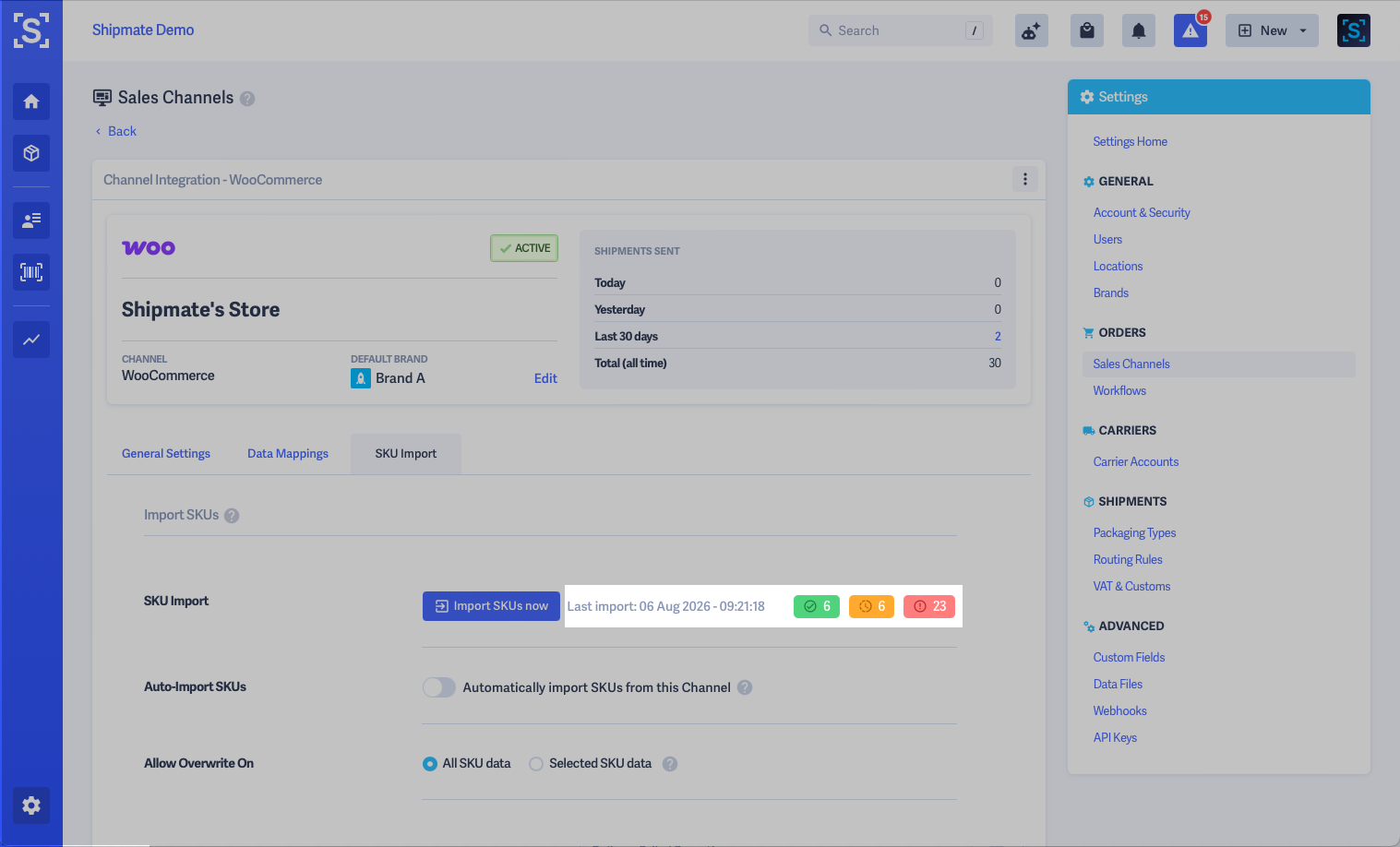The width and height of the screenshot is (1400, 847).
Task: Toggle automatic SKU import switch
Action: [x=439, y=687]
